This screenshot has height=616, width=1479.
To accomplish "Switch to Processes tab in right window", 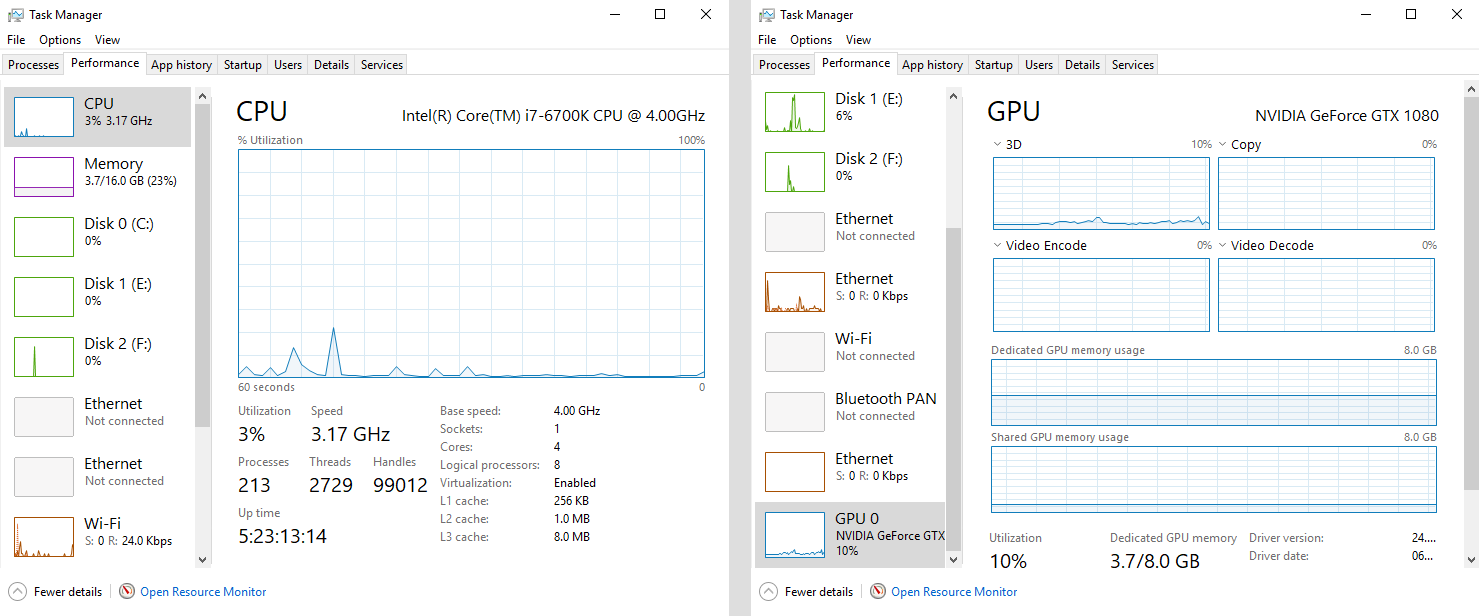I will point(785,65).
